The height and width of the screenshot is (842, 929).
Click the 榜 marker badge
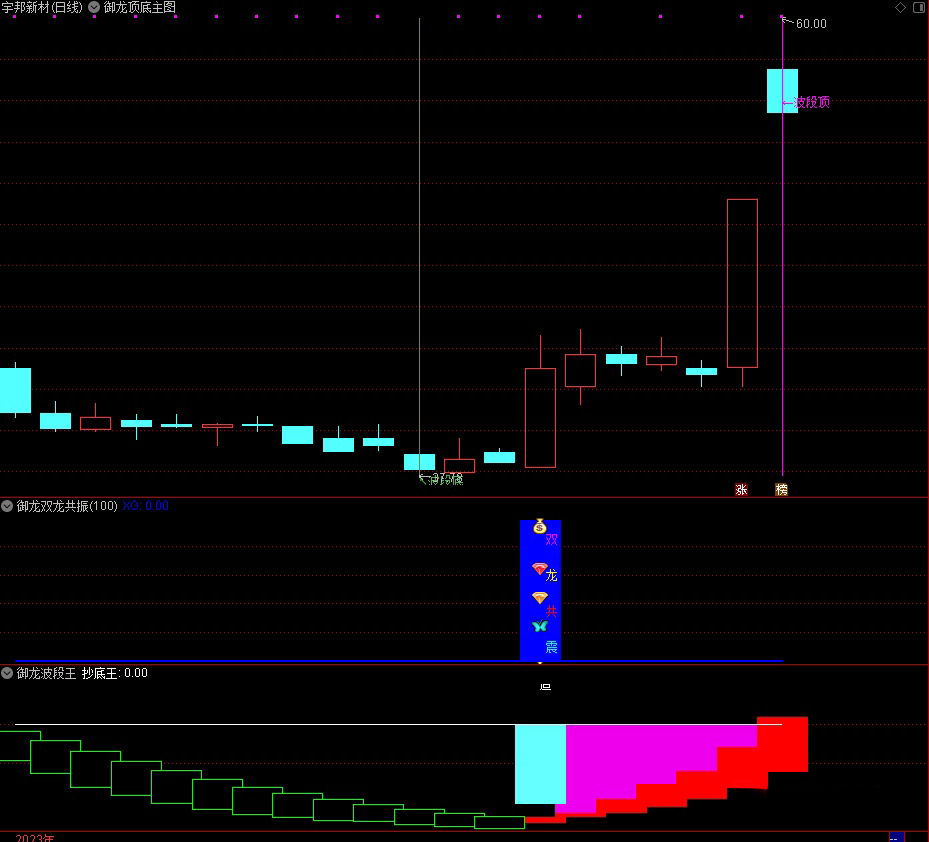(x=781, y=490)
